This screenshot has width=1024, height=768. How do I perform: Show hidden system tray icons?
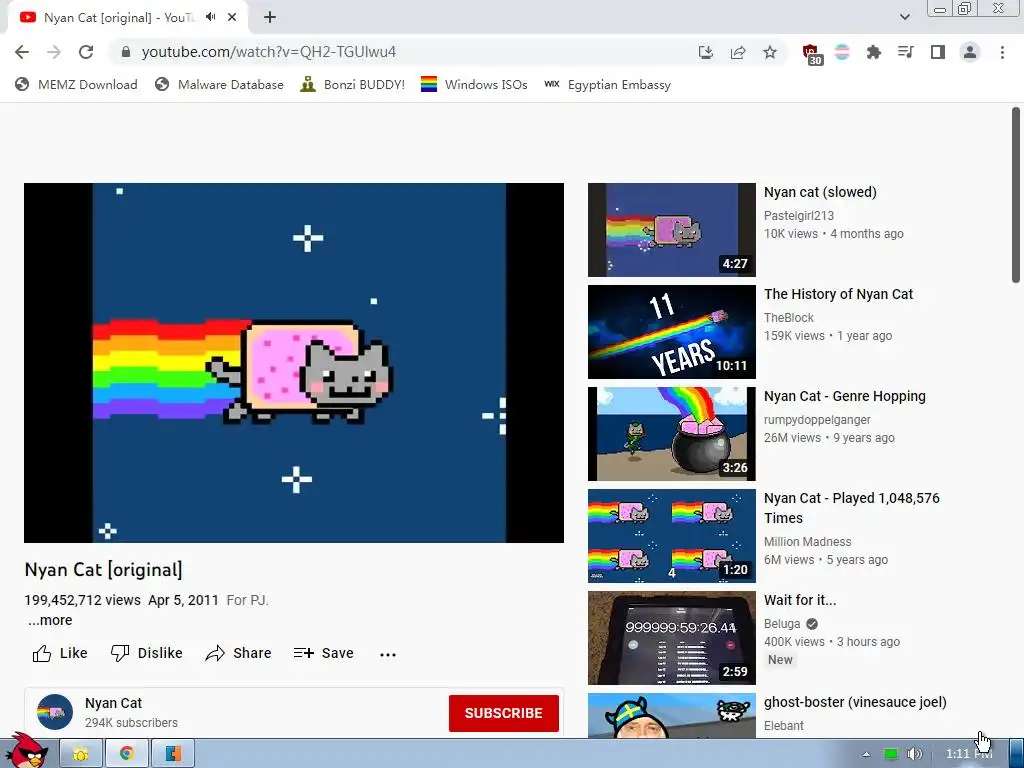866,754
